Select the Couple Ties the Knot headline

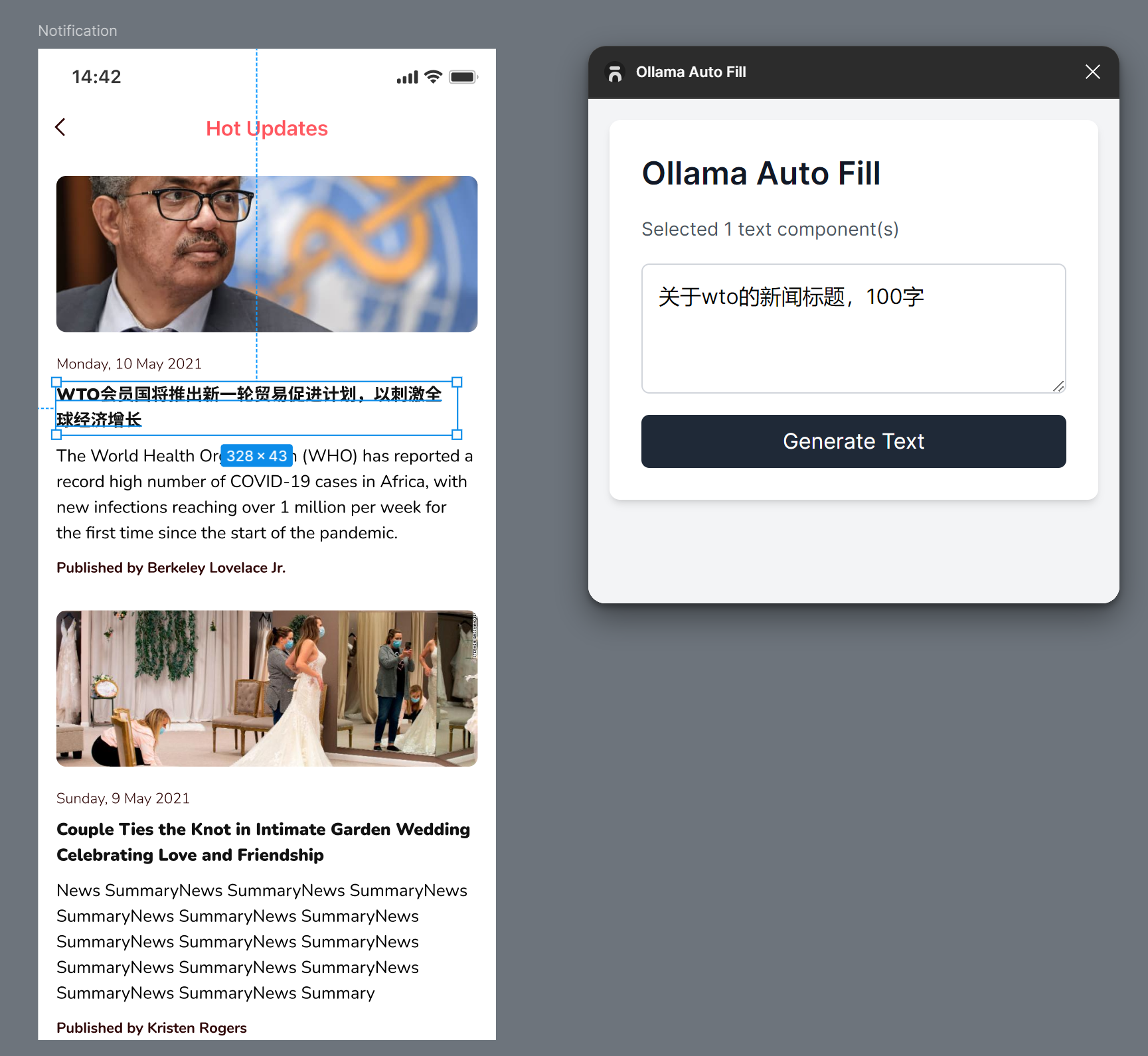[264, 842]
